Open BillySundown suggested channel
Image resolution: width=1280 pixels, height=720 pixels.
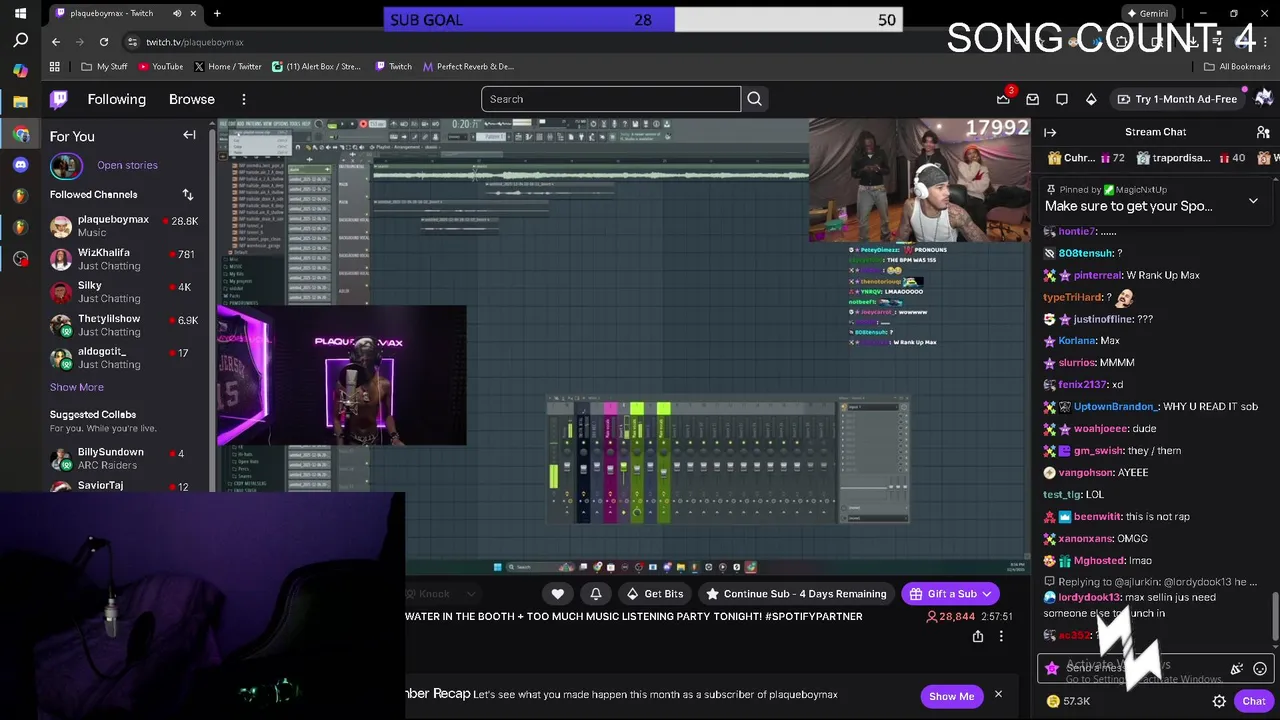[x=124, y=458]
